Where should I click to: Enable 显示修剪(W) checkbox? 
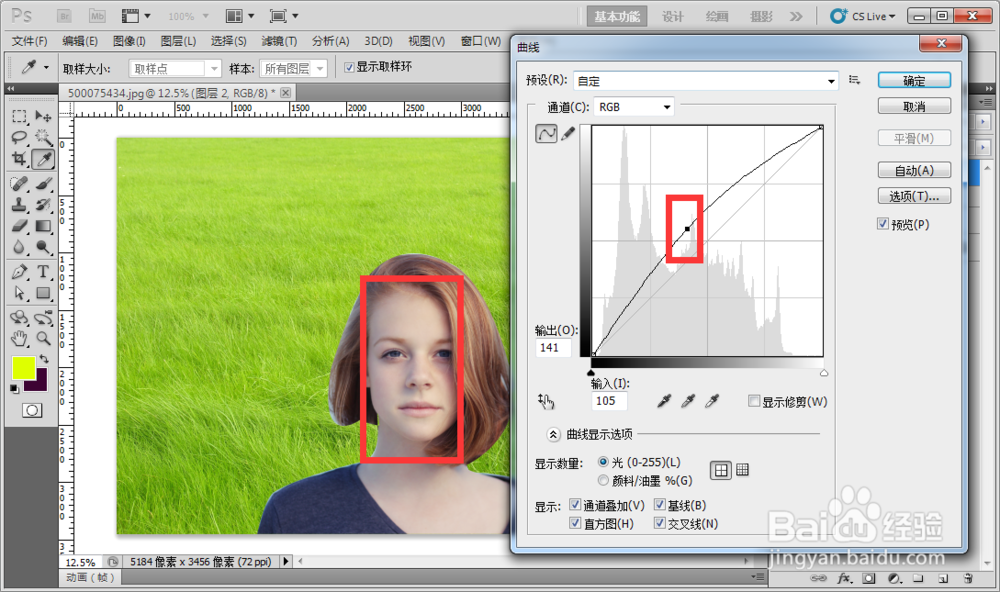coord(754,401)
